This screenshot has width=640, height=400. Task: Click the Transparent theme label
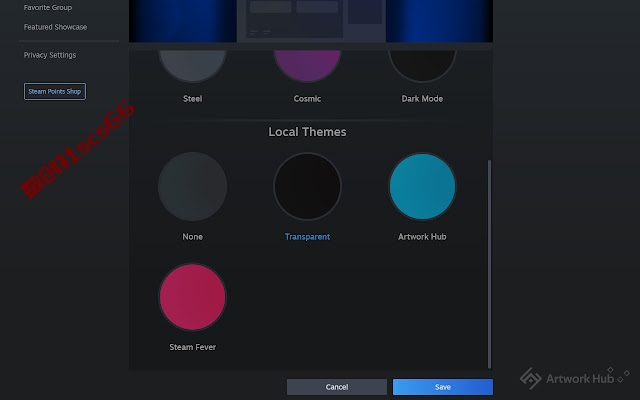307,237
